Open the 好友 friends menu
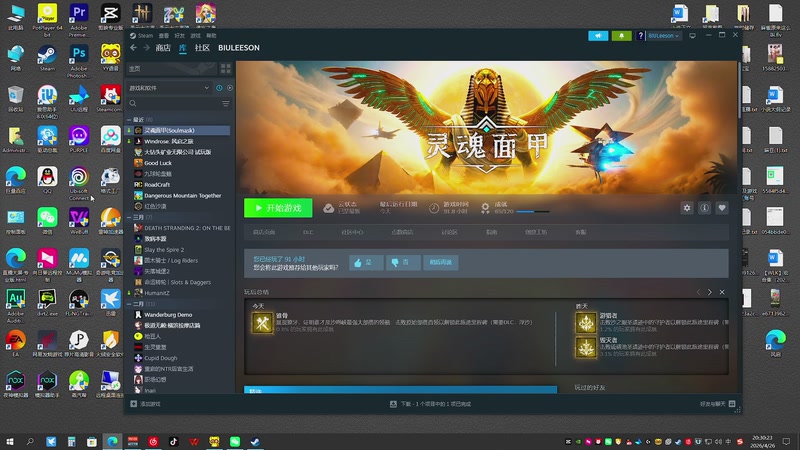800x450 pixels. click(180, 36)
